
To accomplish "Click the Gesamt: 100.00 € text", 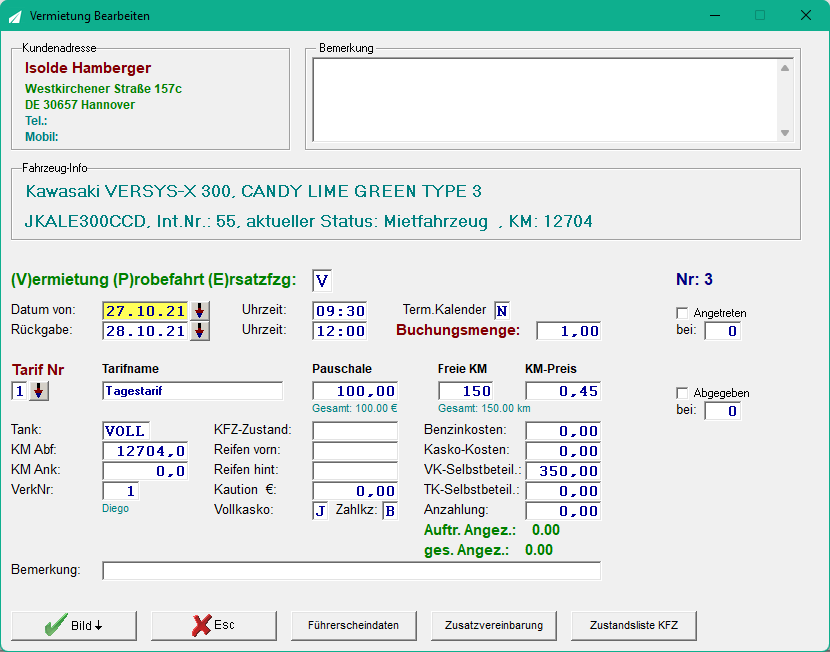I will [355, 409].
